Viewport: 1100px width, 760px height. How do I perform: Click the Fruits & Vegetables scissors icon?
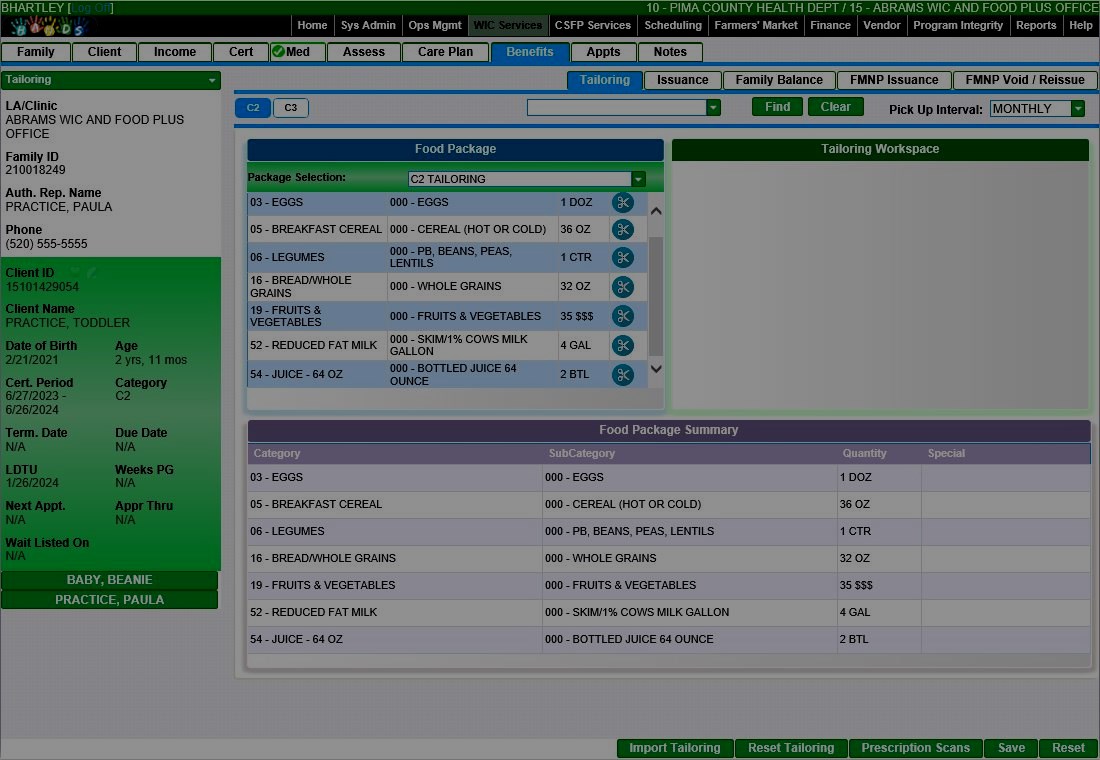point(623,316)
